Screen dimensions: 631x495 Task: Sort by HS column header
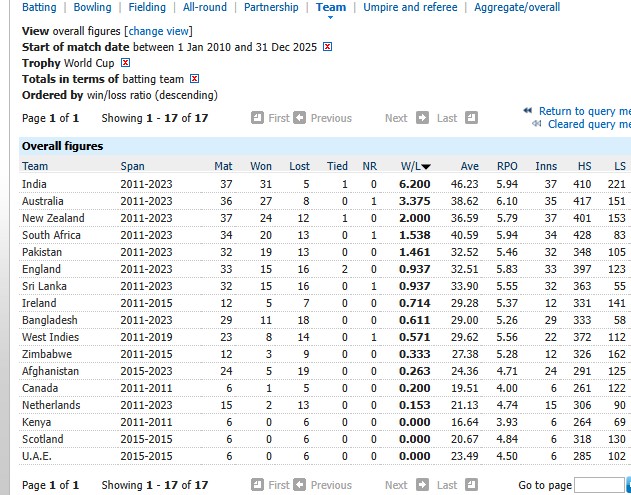[x=584, y=166]
